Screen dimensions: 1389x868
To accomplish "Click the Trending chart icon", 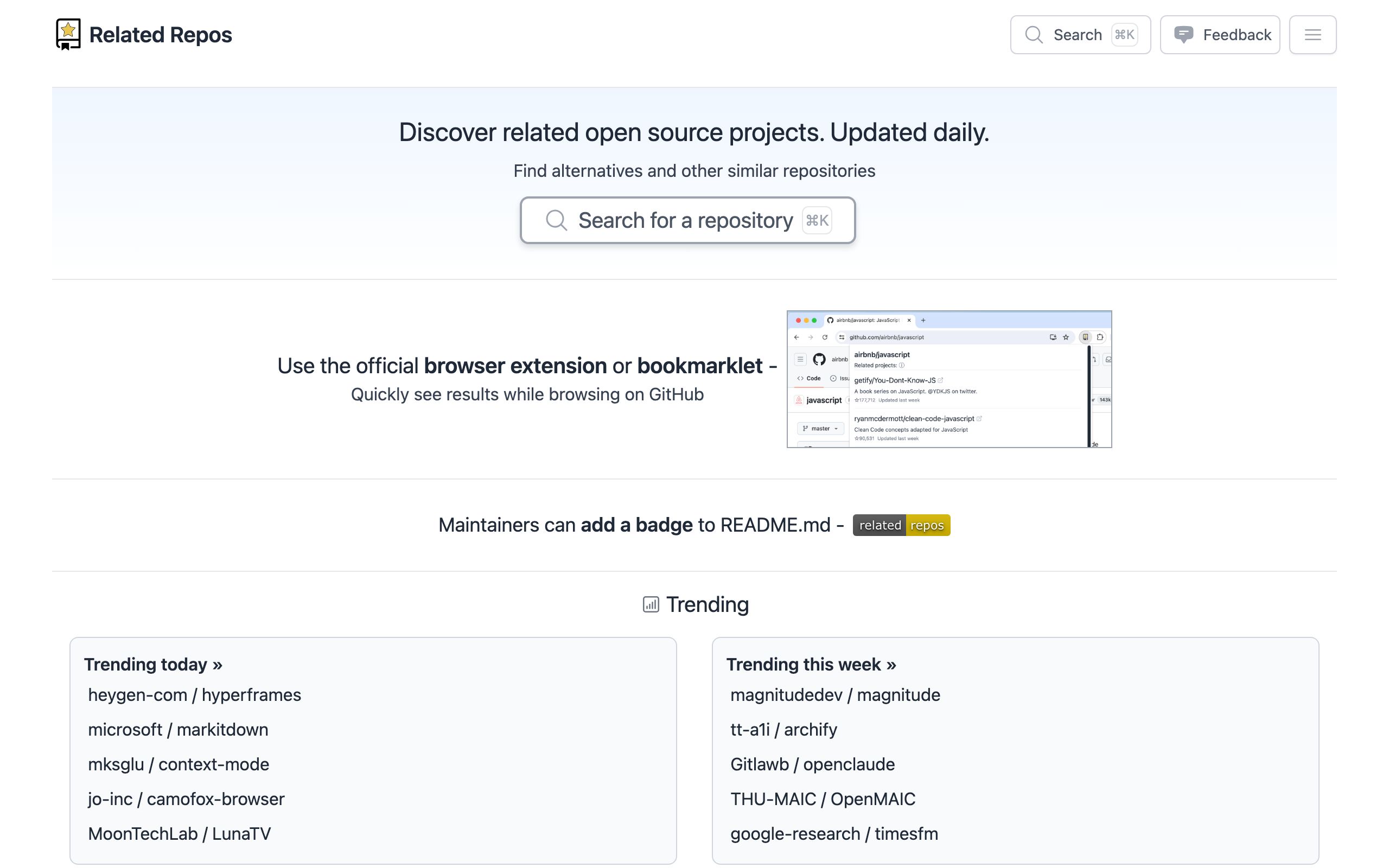I will 651,604.
